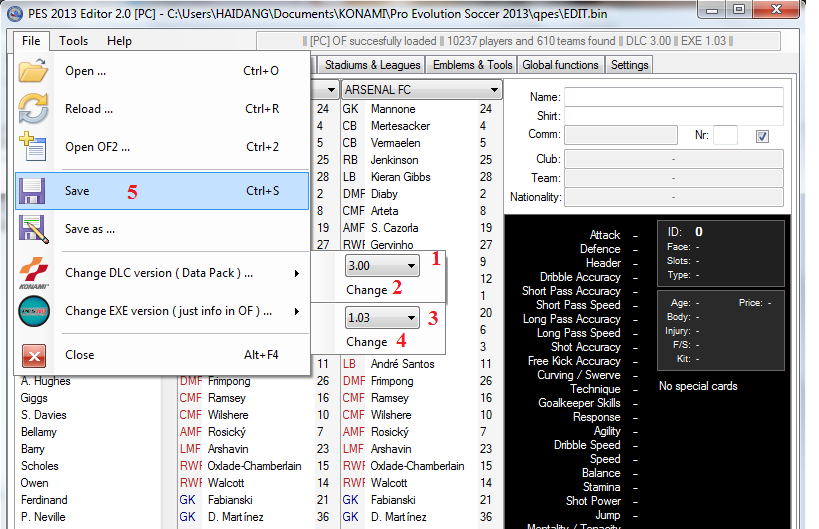Choose Open OF2 ... menu entry
This screenshot has height=529, width=819.
point(162,147)
